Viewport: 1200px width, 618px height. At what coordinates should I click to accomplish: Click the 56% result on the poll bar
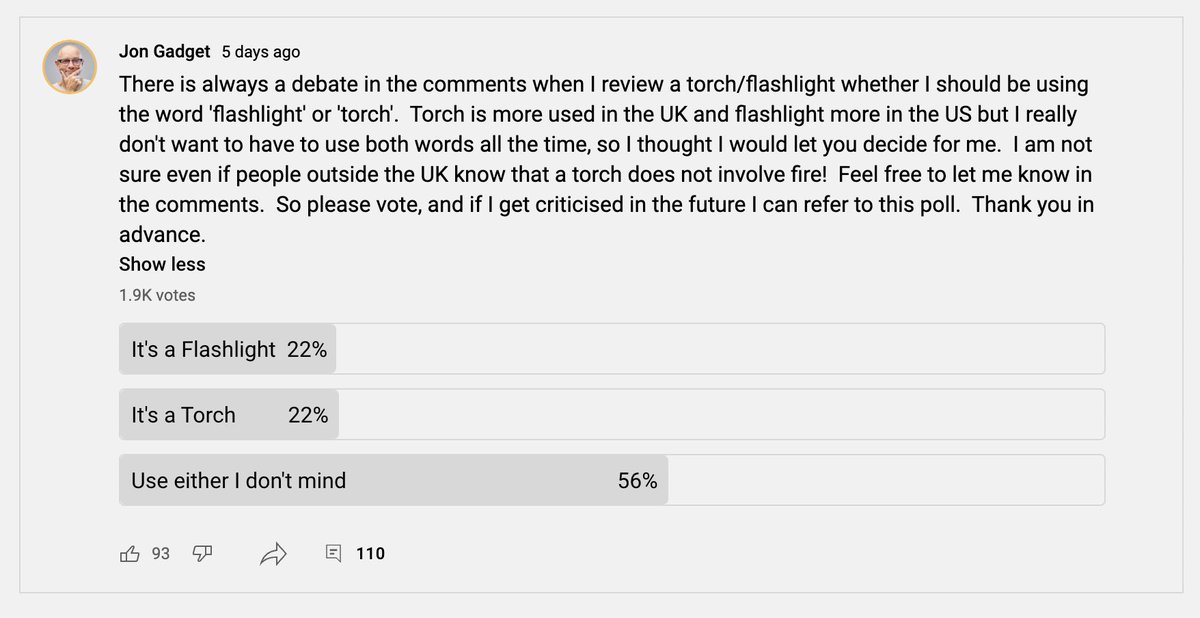coord(638,481)
